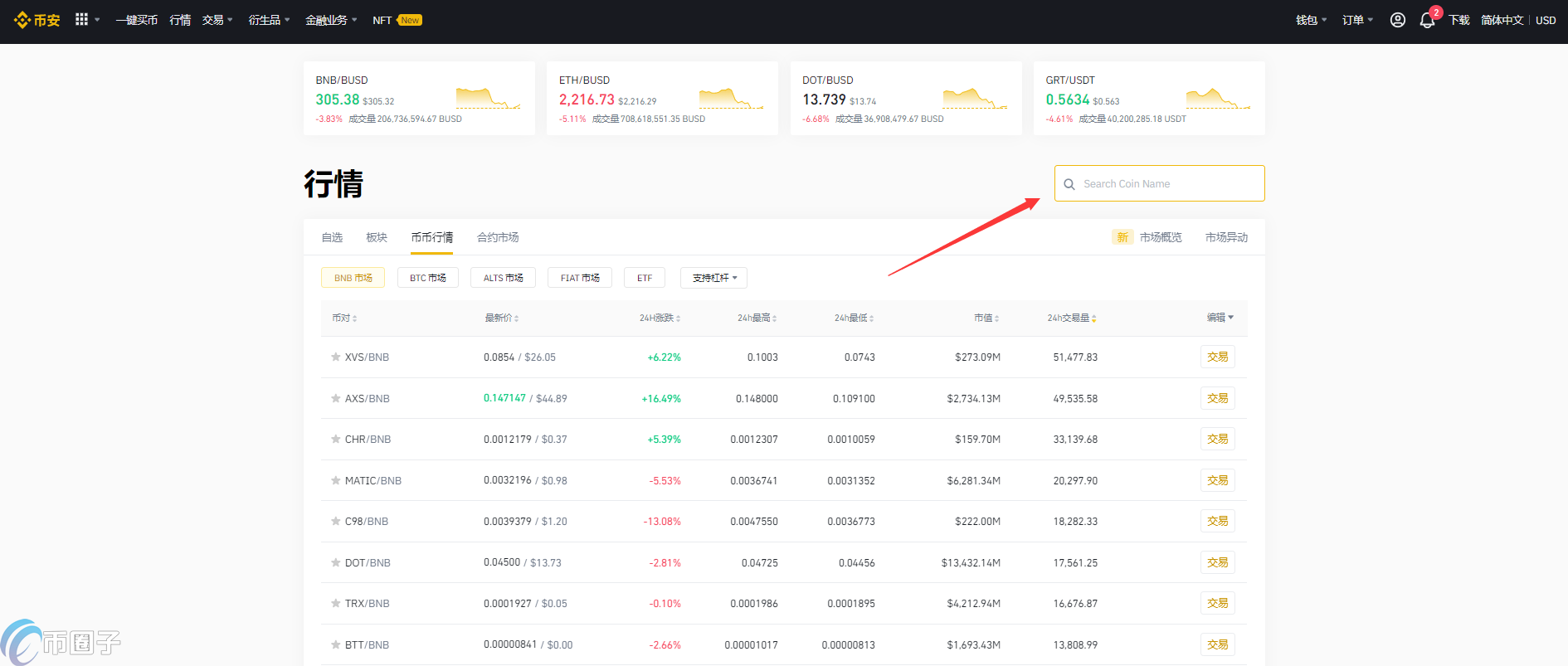Click the BTT/BNB pair name
1568x666 pixels.
pos(367,644)
